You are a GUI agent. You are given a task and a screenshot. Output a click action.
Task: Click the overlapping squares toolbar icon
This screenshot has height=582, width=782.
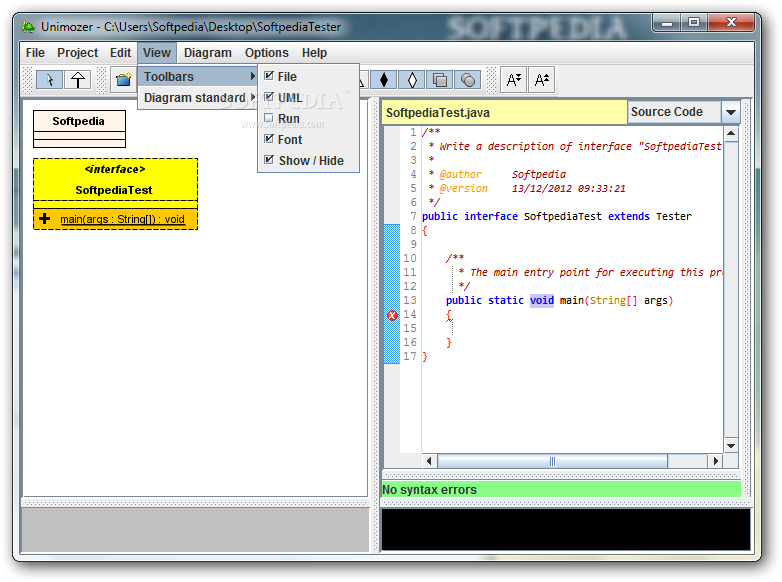(x=440, y=80)
